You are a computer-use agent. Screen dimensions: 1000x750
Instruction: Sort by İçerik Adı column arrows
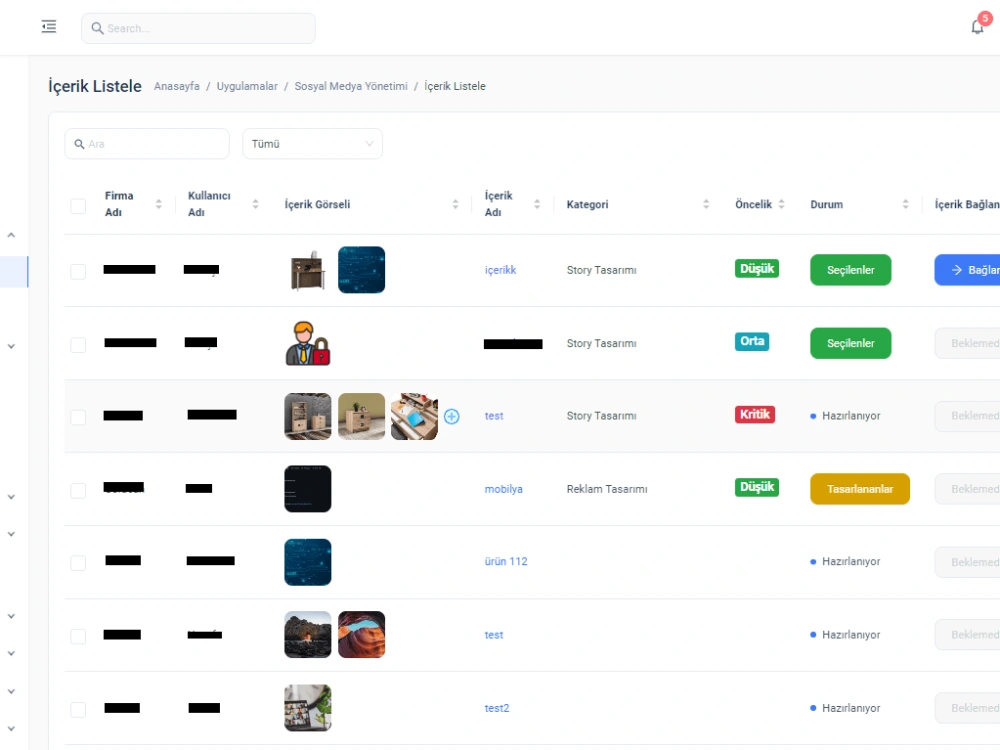click(537, 204)
